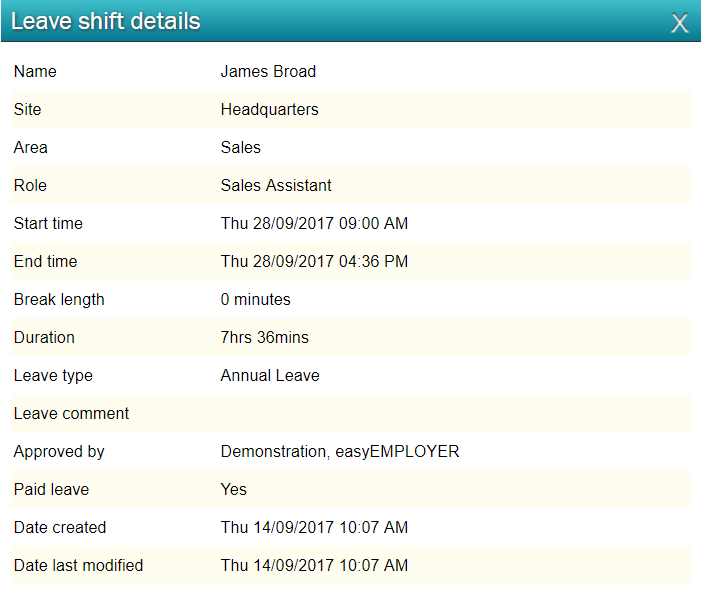This screenshot has width=701, height=595.
Task: Click the Leave comment row label
Action: click(x=71, y=414)
